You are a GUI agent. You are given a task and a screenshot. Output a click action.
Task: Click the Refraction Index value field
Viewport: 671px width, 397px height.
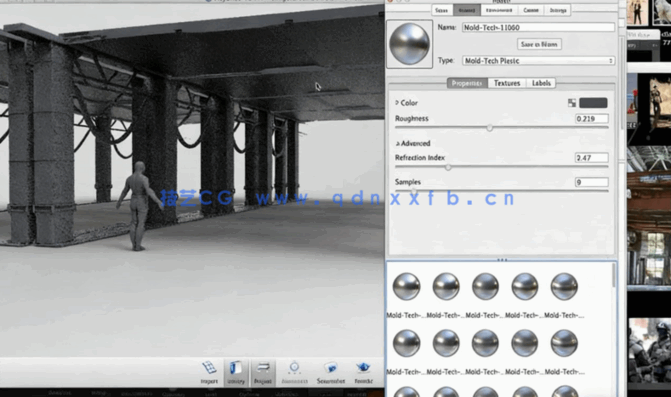pos(592,158)
